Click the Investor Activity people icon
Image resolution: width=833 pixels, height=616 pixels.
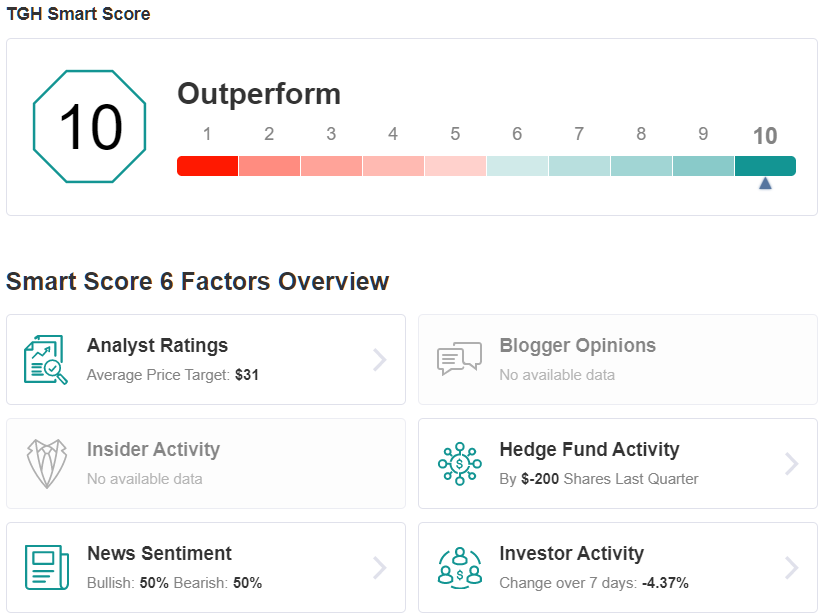pyautogui.click(x=460, y=568)
